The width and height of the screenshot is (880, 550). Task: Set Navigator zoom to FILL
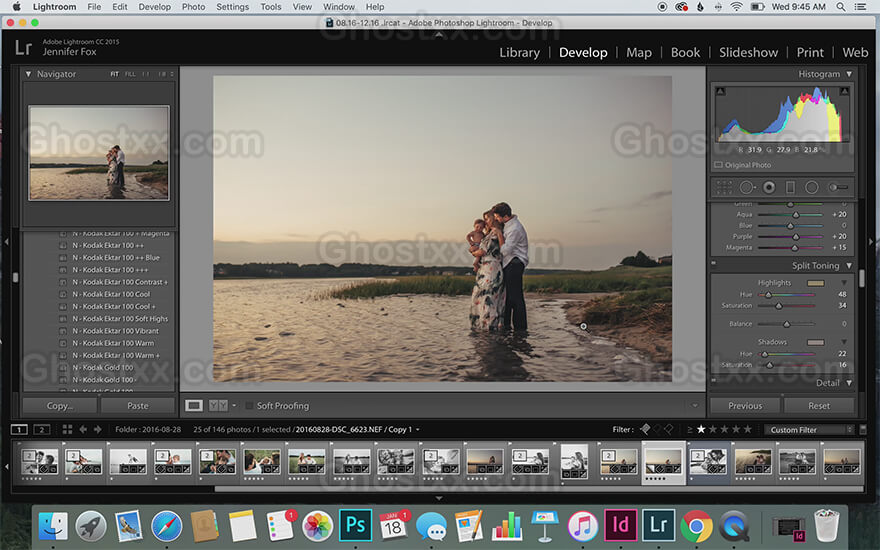(x=130, y=74)
